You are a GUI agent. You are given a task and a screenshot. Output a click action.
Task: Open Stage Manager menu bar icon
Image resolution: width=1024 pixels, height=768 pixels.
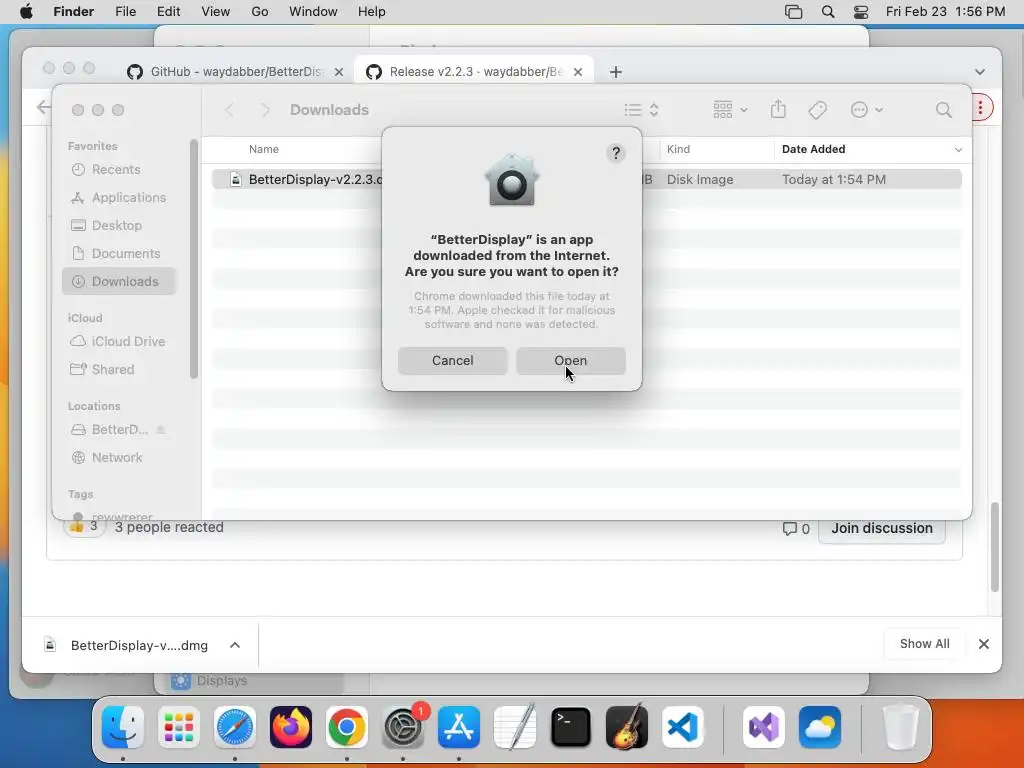pos(793,12)
